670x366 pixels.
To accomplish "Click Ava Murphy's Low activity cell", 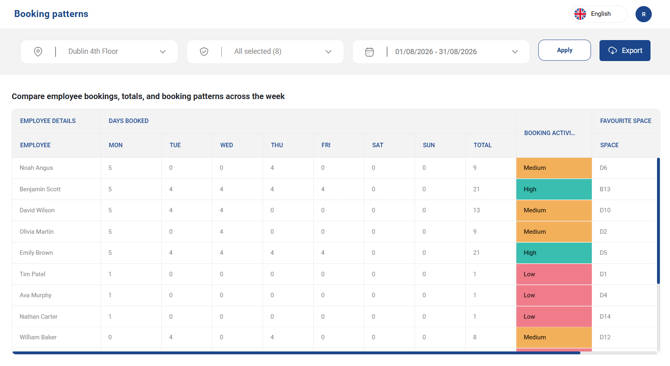I will pyautogui.click(x=554, y=295).
